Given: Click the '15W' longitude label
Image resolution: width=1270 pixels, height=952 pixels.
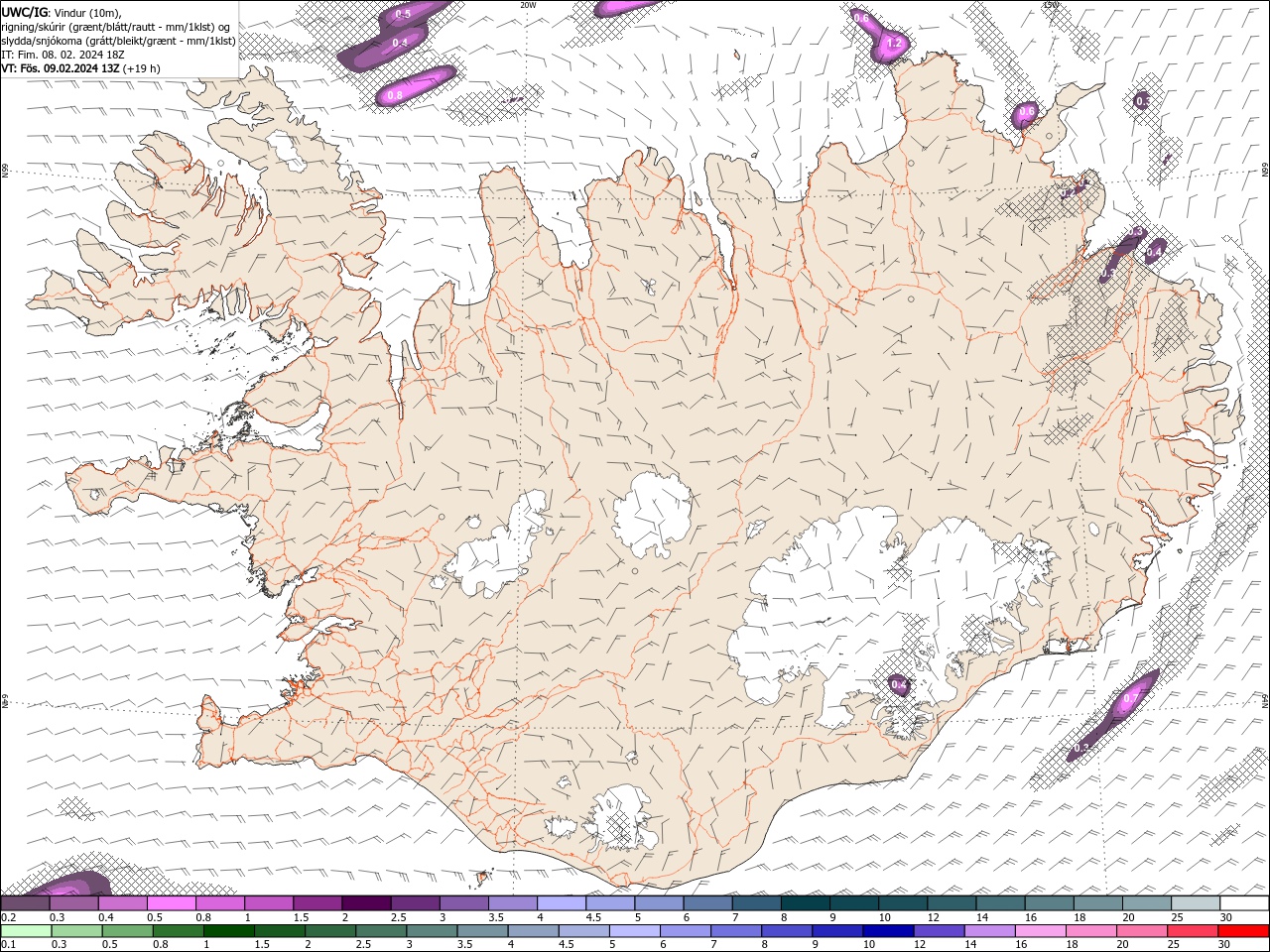Looking at the screenshot, I should [1051, 5].
